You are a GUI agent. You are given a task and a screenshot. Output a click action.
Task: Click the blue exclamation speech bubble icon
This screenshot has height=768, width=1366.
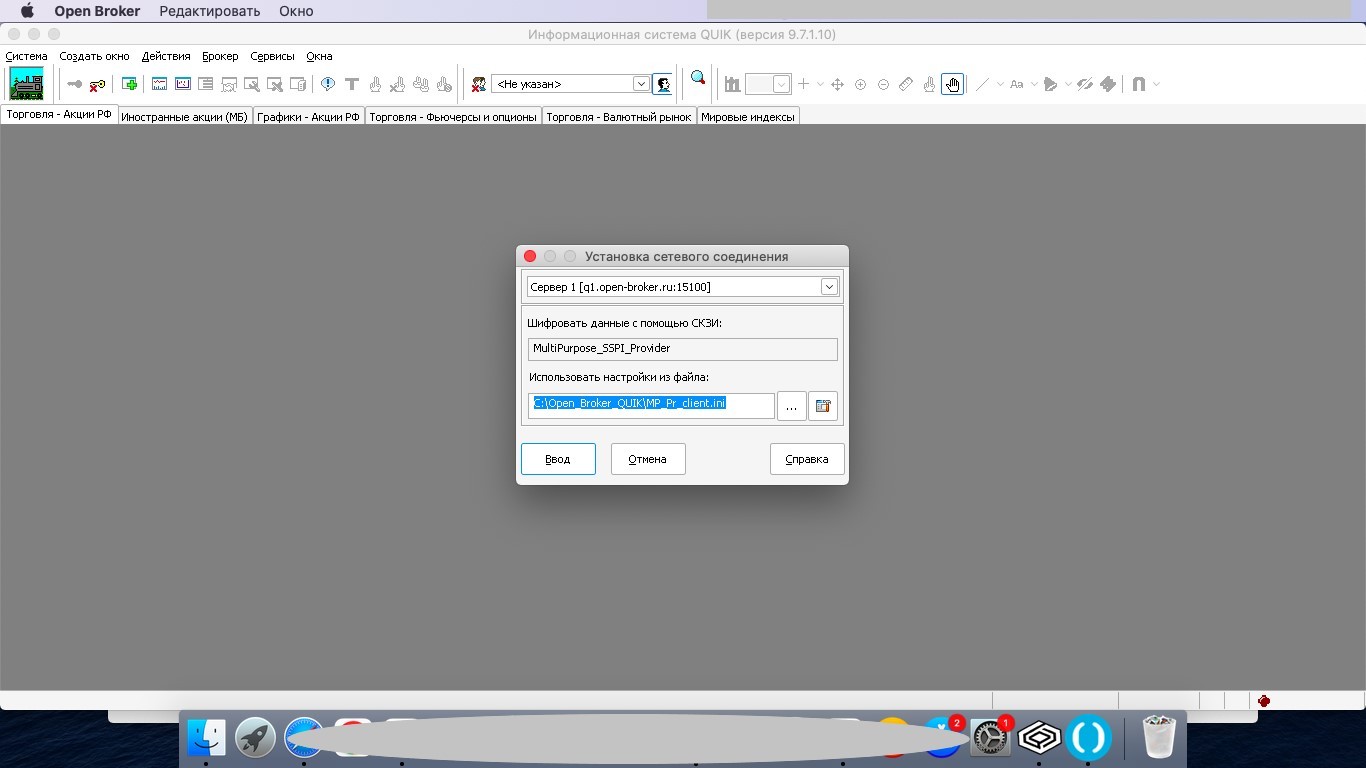point(328,84)
